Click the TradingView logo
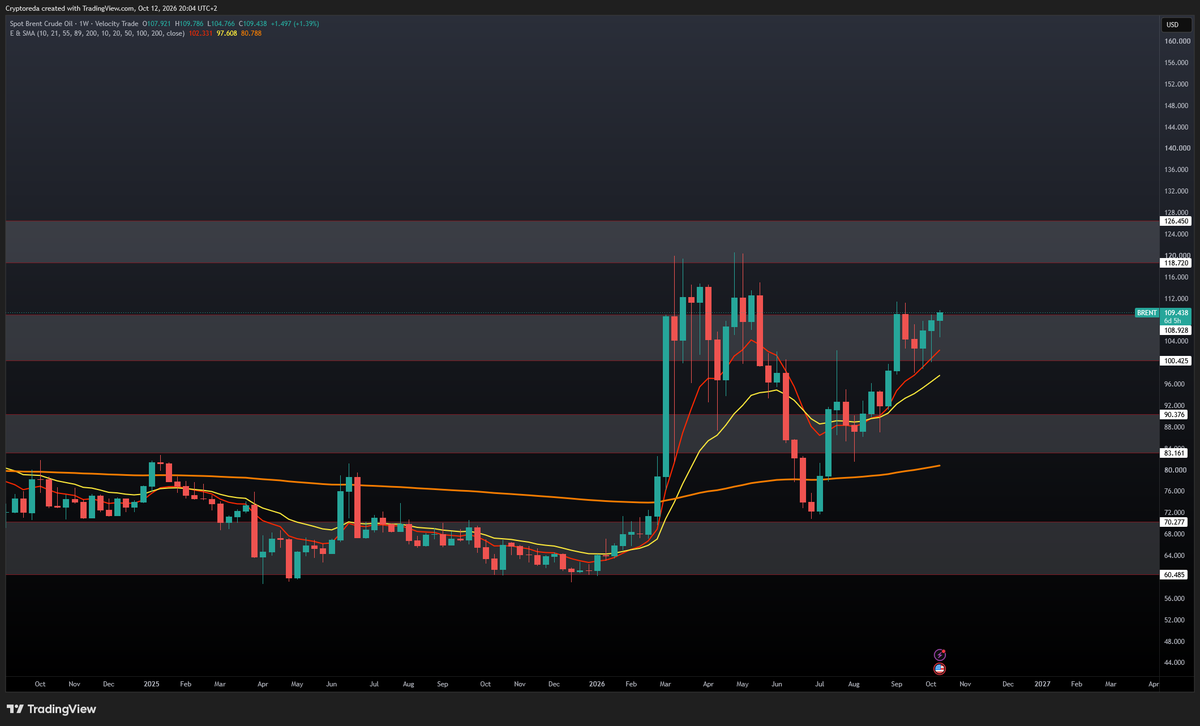1200x726 pixels. tap(52, 709)
